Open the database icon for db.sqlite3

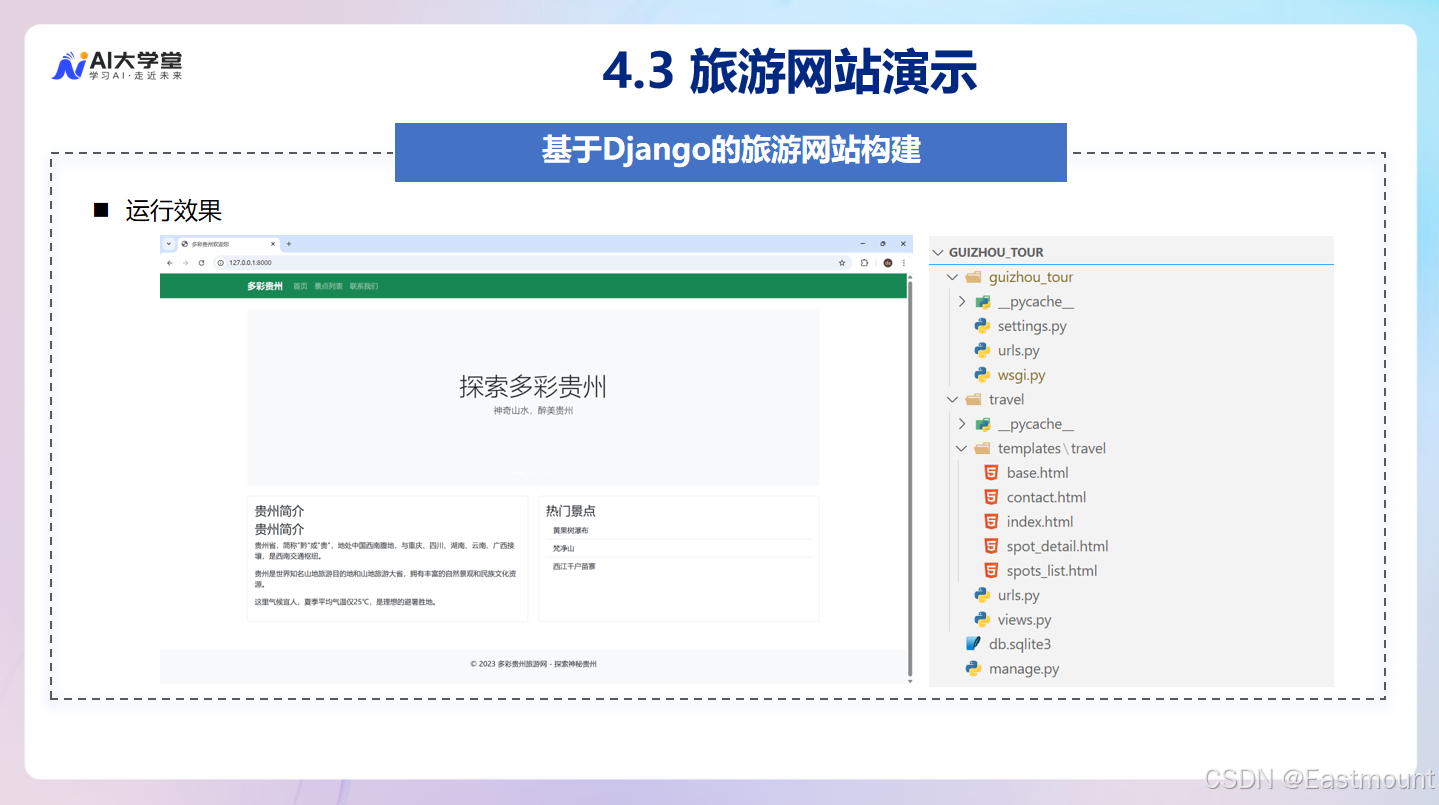pos(972,643)
